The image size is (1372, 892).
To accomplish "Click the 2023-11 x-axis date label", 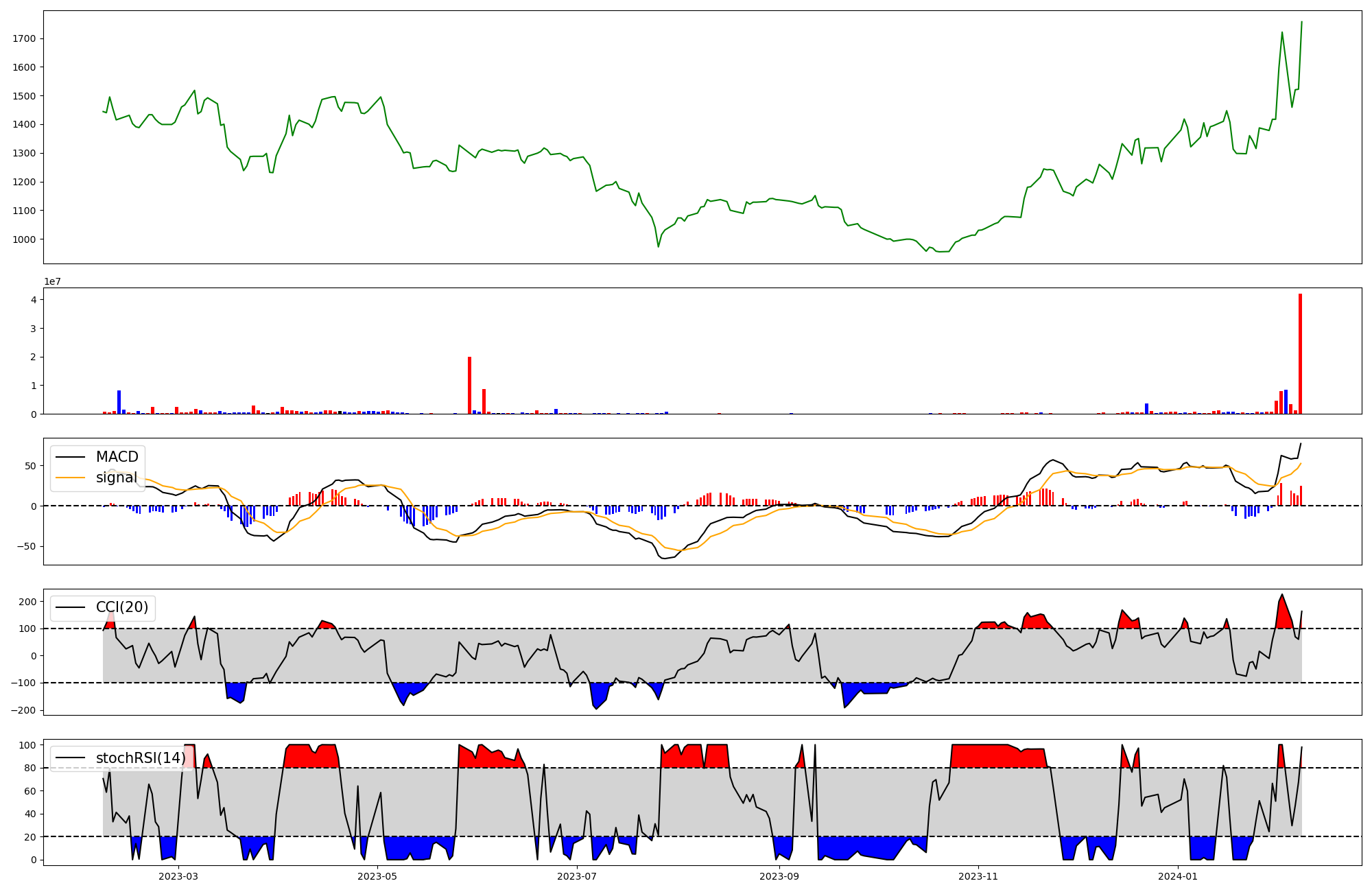I will (978, 876).
